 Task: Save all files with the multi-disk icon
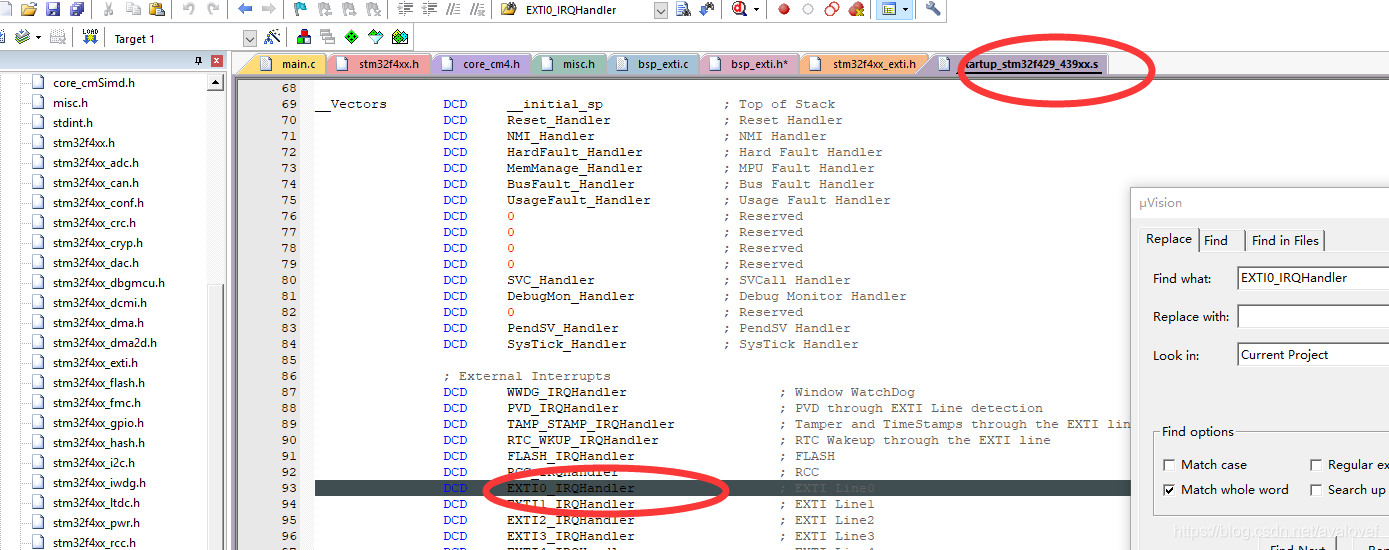[77, 9]
